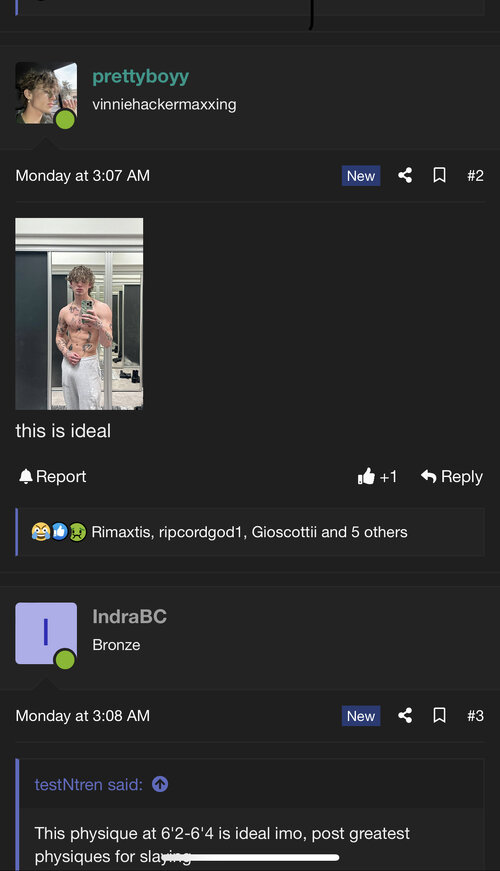Reply to prettyboyy's post

(x=452, y=476)
